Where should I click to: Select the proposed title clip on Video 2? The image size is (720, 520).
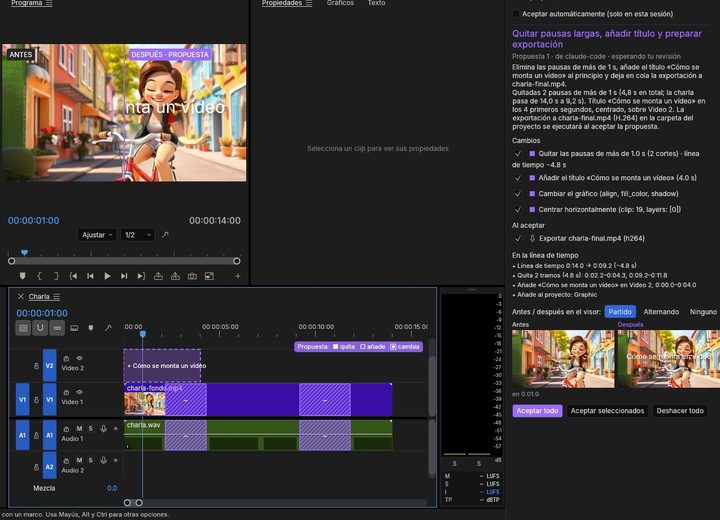(162, 366)
